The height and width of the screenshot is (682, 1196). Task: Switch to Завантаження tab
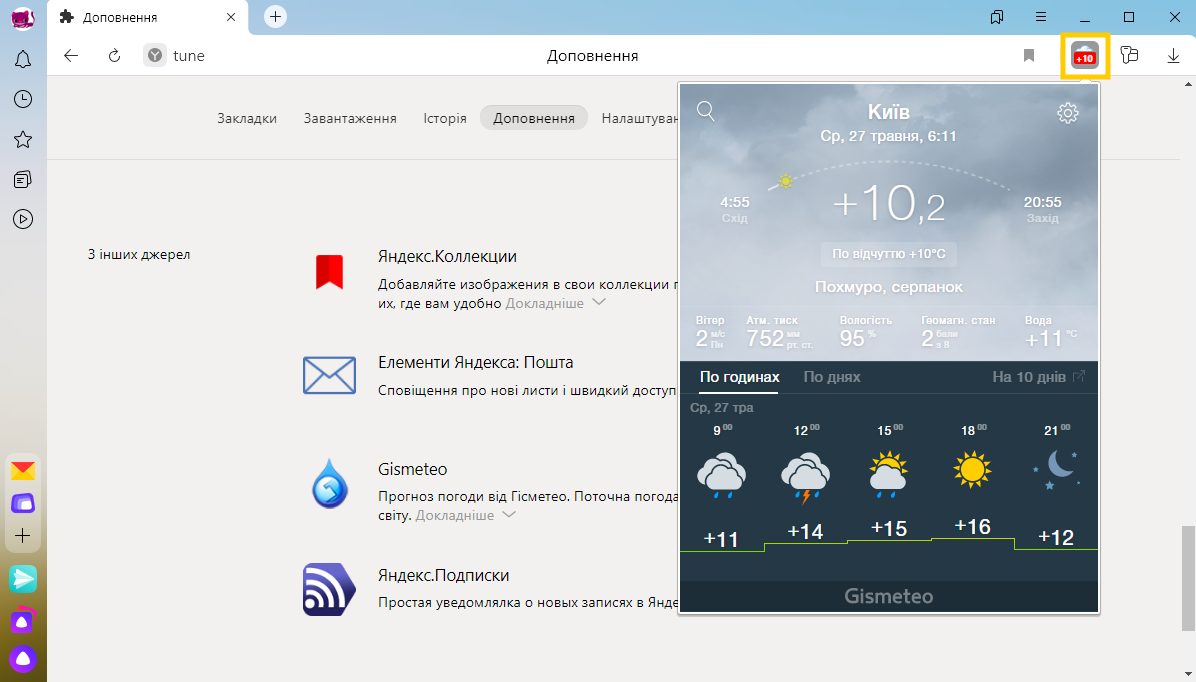coord(350,118)
